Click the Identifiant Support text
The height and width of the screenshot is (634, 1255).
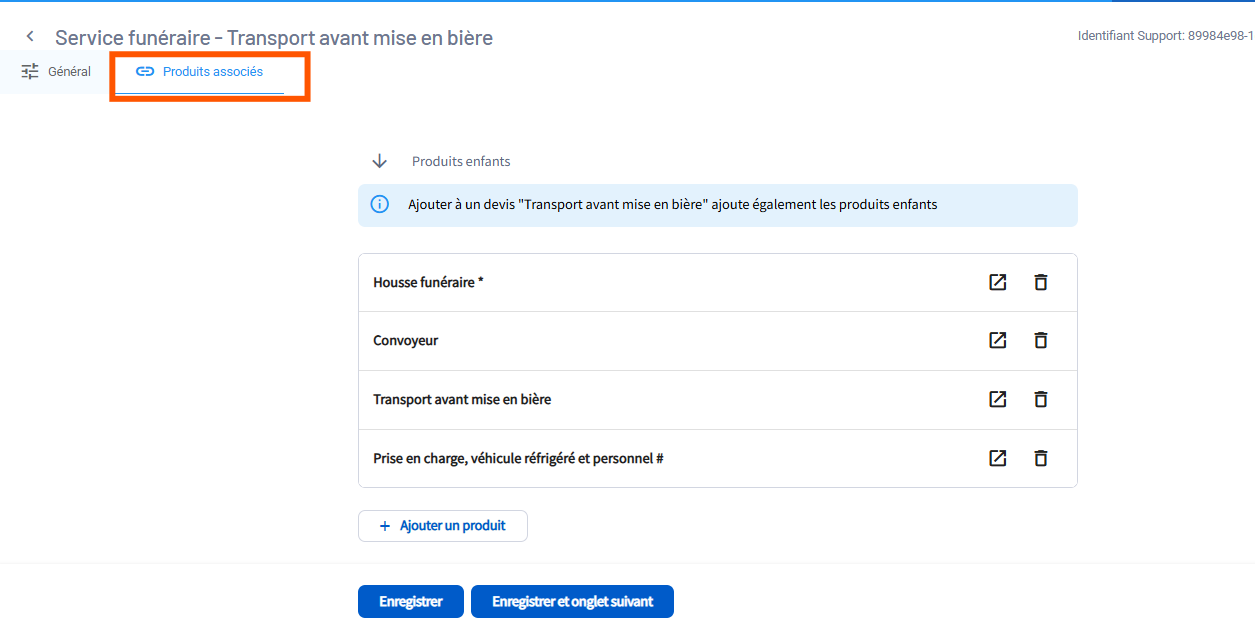(x=1165, y=35)
